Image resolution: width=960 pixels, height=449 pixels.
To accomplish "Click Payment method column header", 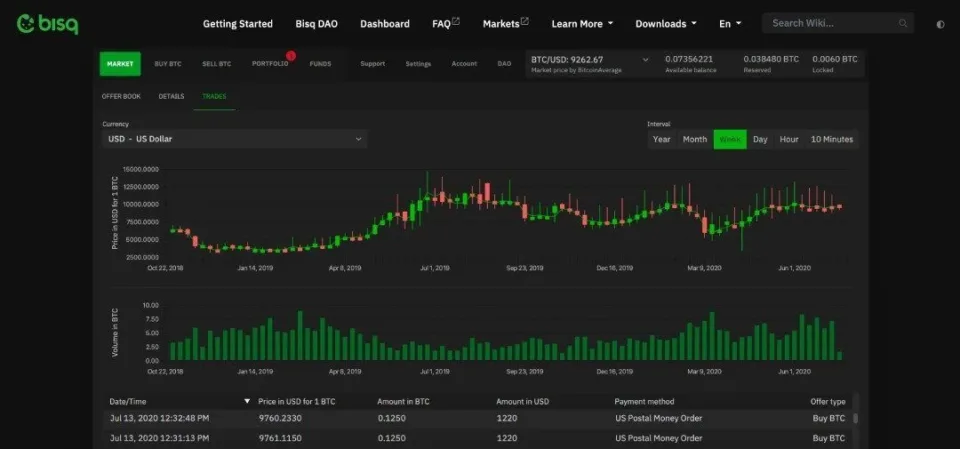I will coord(644,402).
